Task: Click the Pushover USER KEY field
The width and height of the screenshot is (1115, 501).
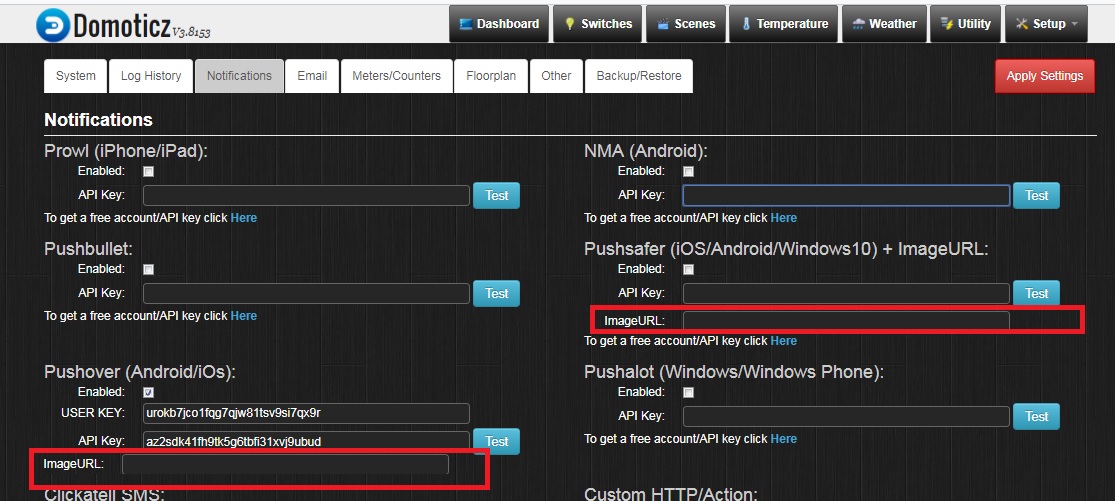Action: coord(306,413)
